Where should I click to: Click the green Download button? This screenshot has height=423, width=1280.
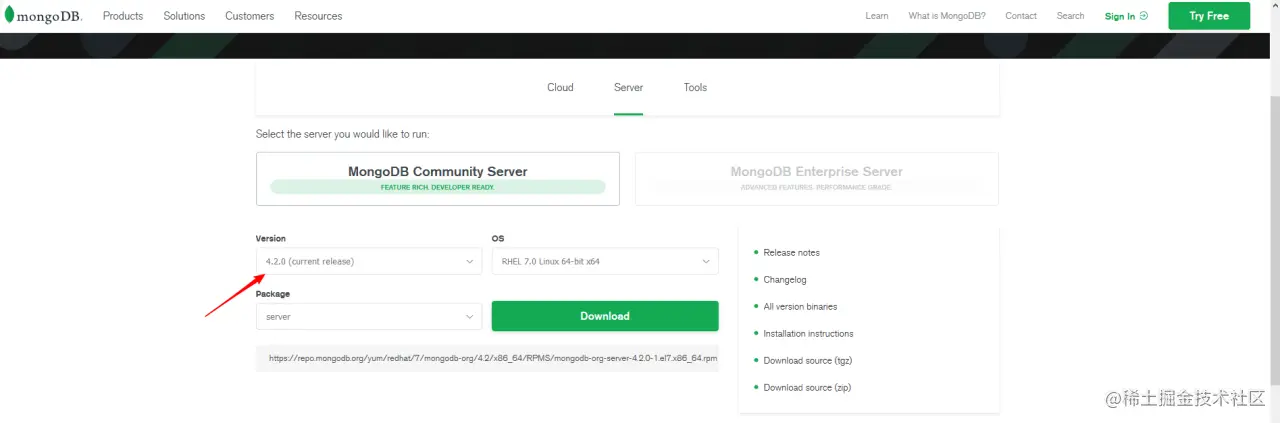click(x=605, y=316)
